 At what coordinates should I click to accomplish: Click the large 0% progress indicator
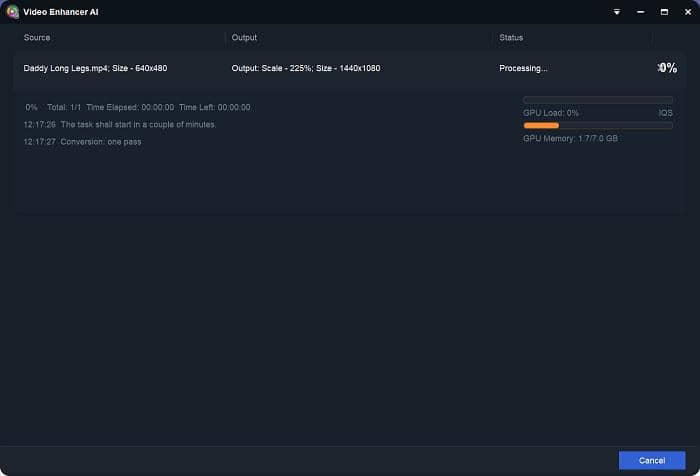coord(667,68)
